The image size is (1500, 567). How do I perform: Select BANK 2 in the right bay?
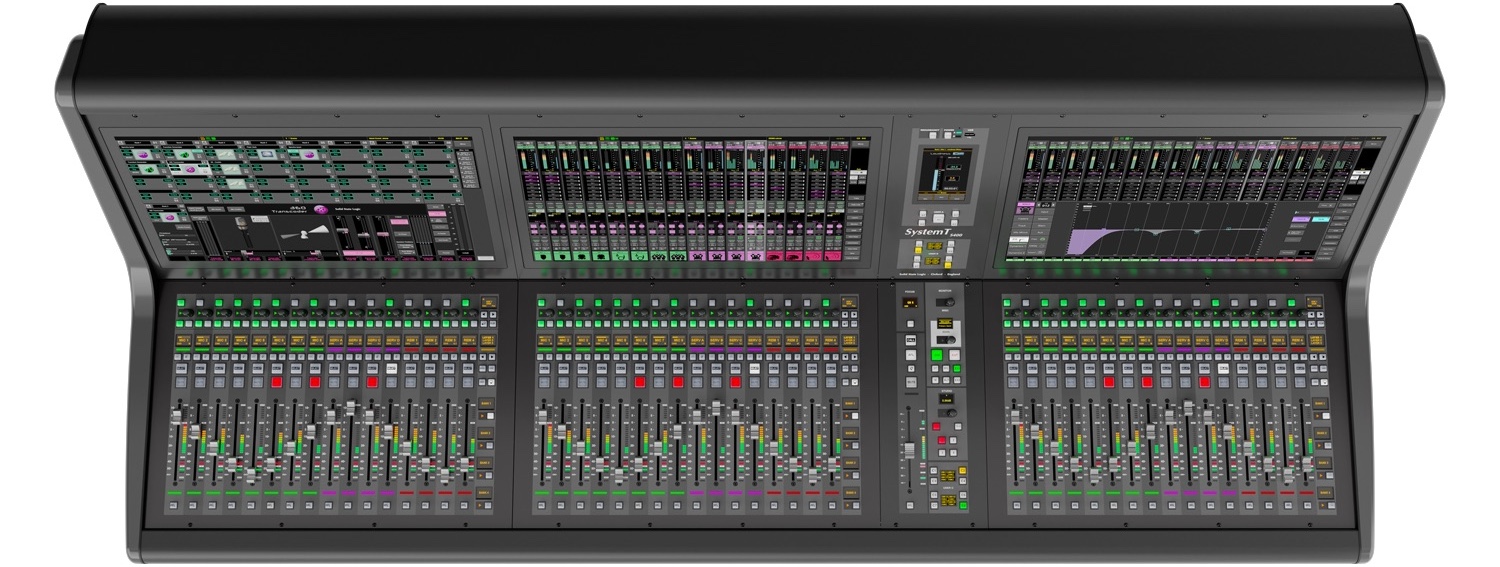(1320, 433)
